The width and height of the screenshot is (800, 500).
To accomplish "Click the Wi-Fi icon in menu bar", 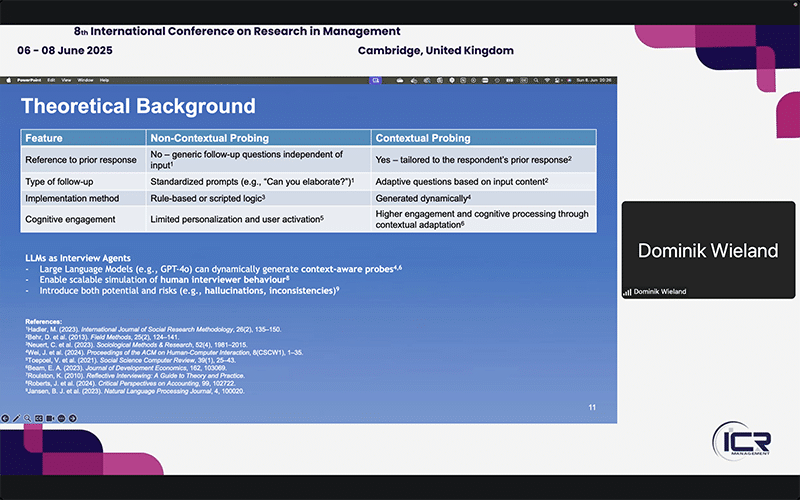I will 548,79.
